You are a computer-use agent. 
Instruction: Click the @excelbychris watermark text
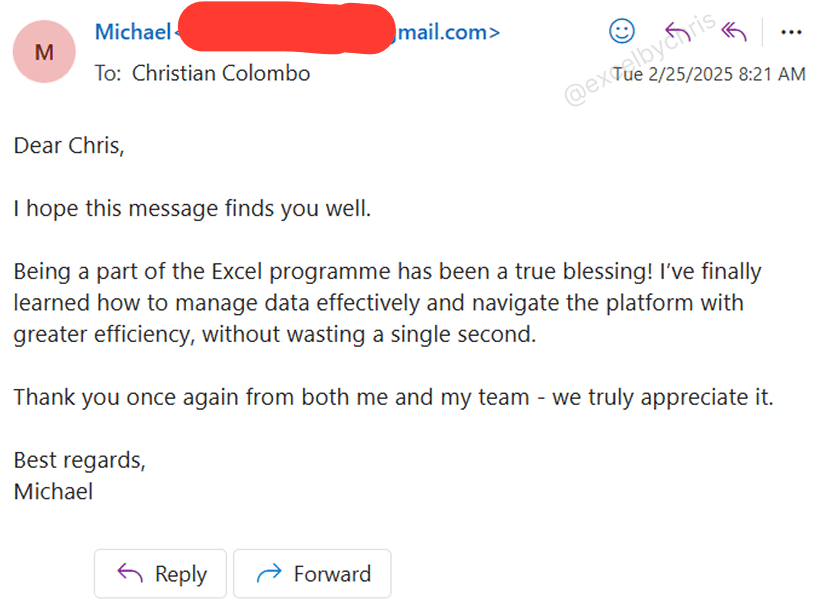point(640,58)
